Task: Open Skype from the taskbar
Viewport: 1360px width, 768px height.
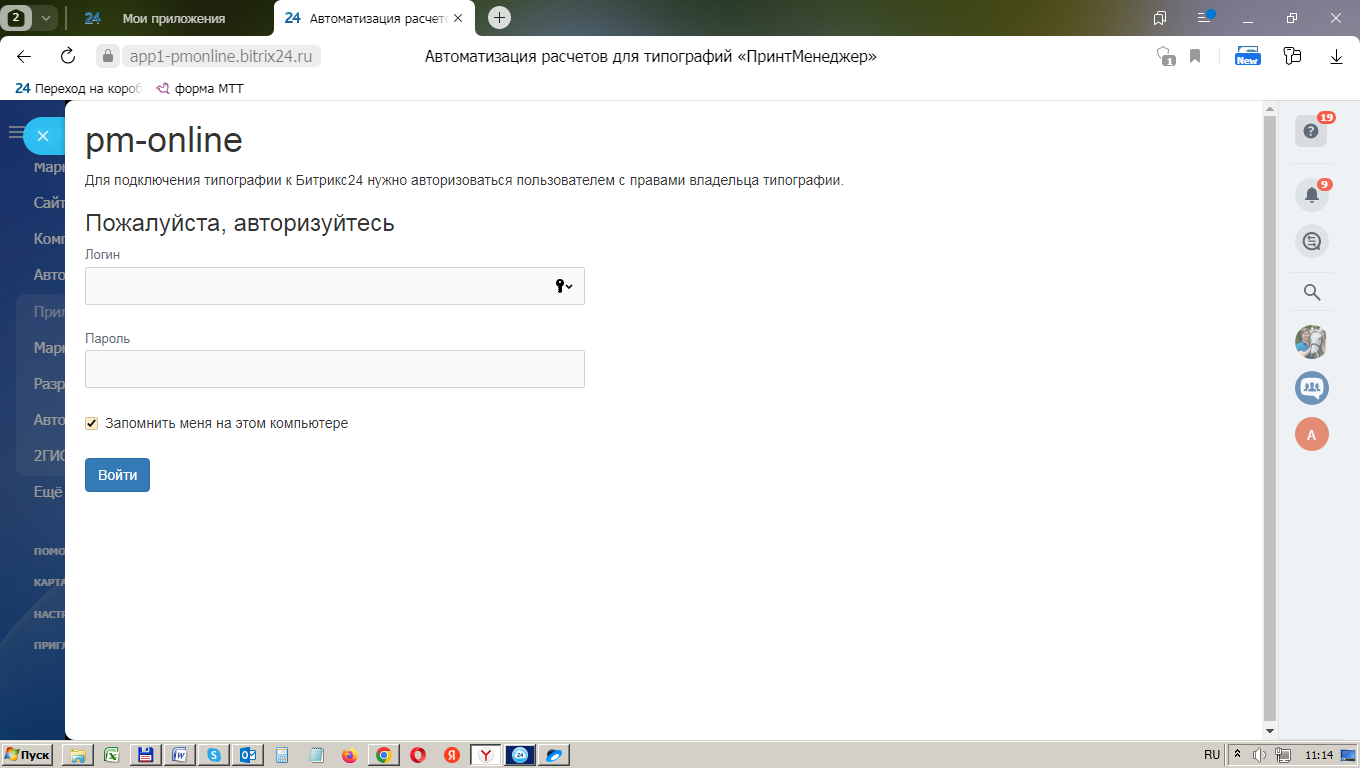Action: 213,756
